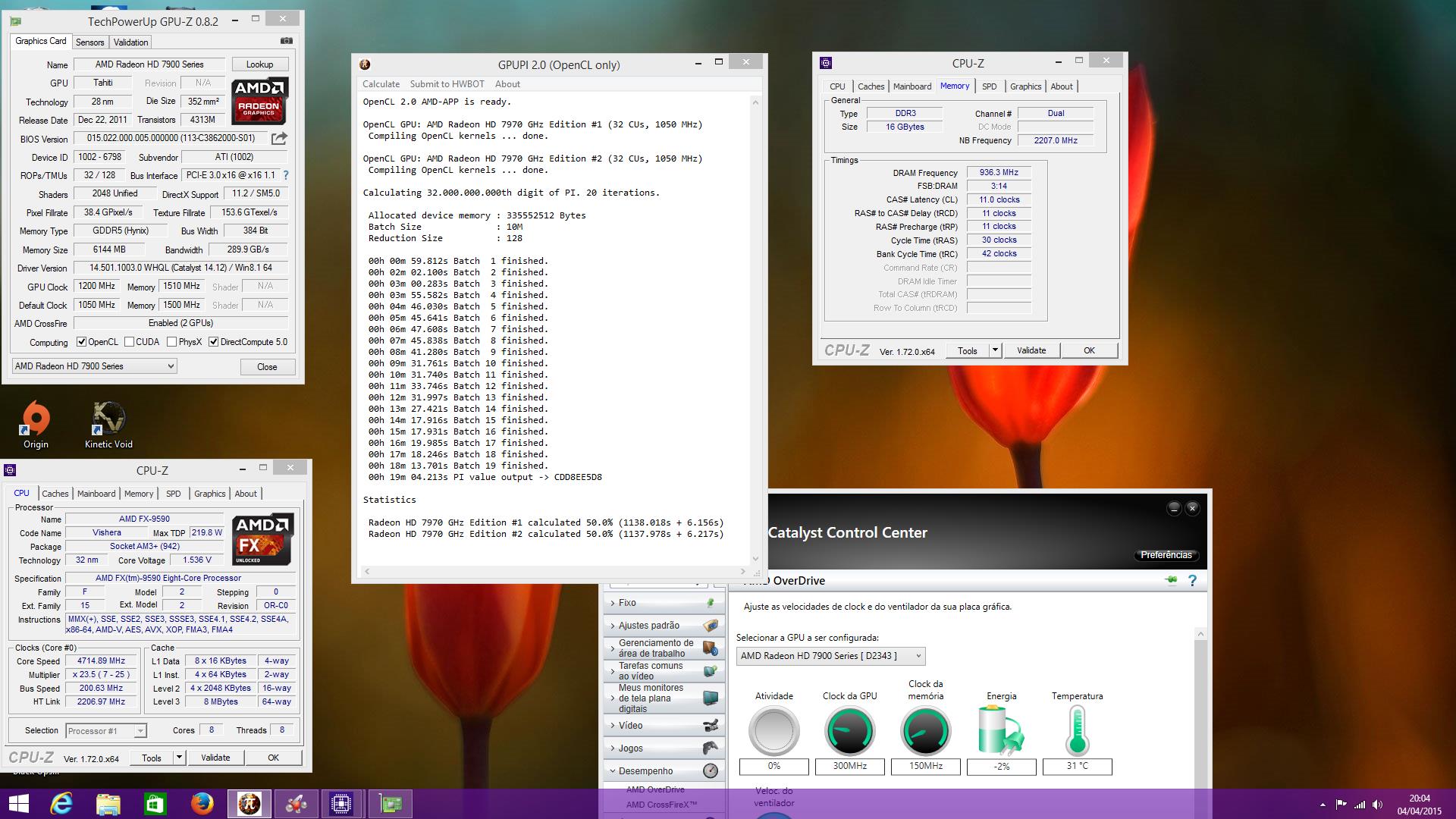Click the BIOS version export icon in GPU-Z
This screenshot has height=819, width=1456.
tap(279, 138)
